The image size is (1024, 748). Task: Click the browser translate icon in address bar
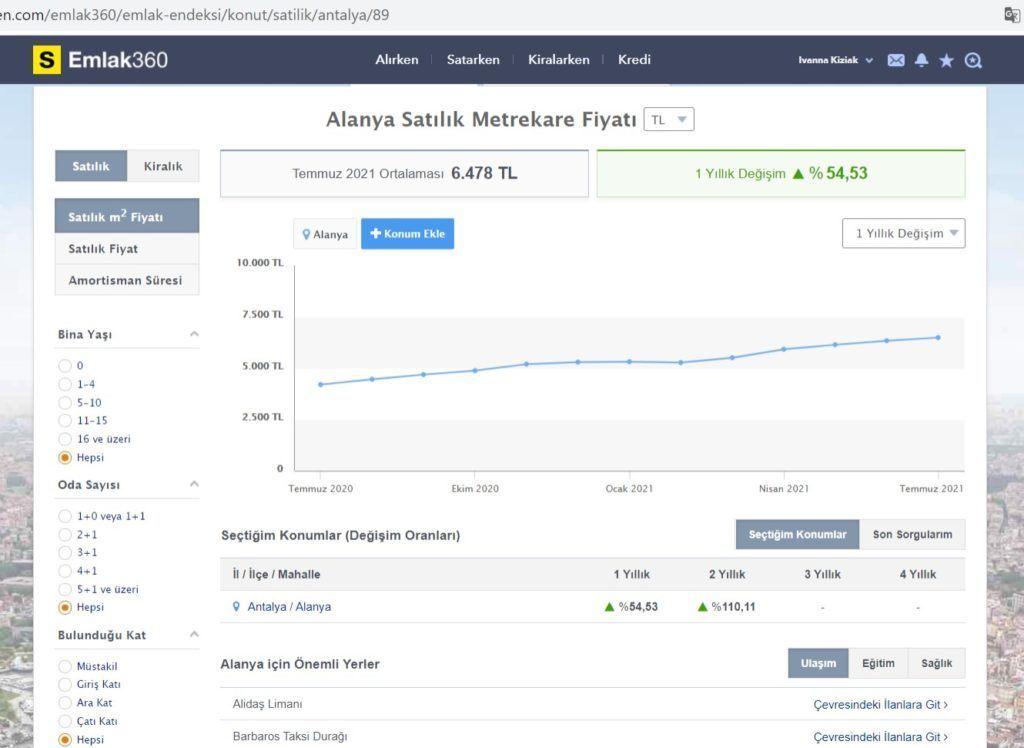tap(1011, 14)
